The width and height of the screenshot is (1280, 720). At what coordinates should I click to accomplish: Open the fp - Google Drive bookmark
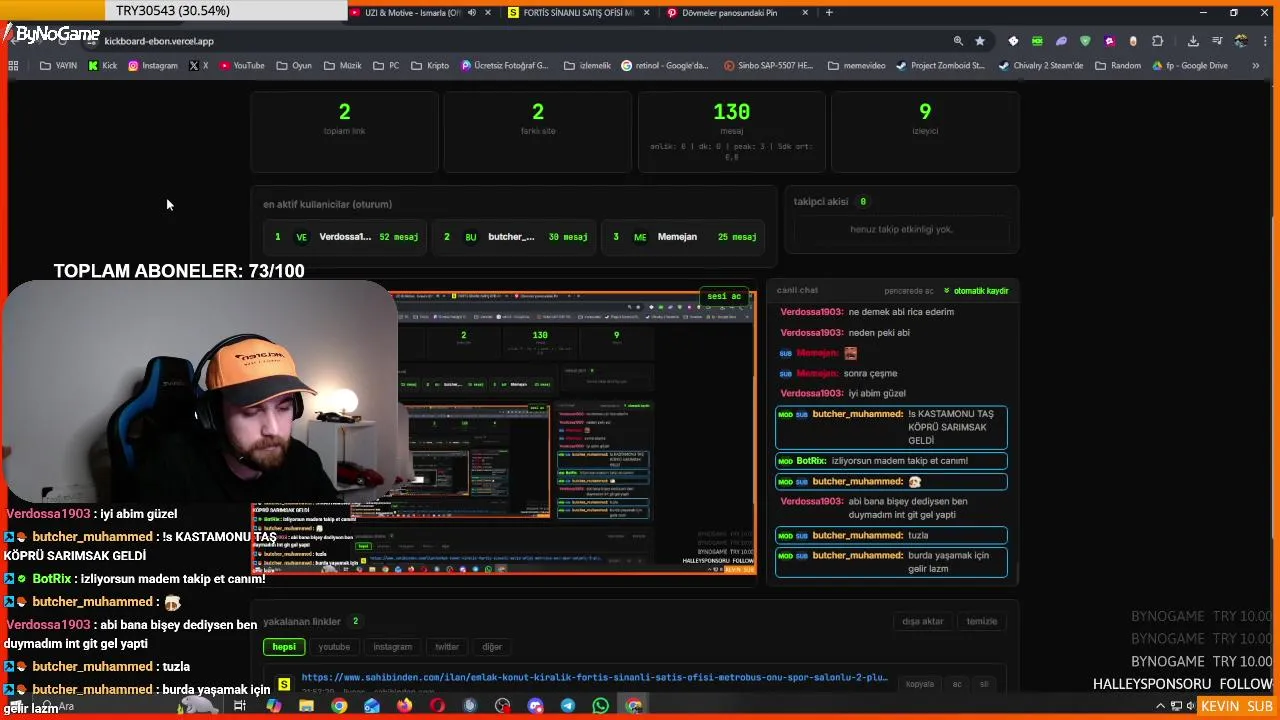point(1189,66)
